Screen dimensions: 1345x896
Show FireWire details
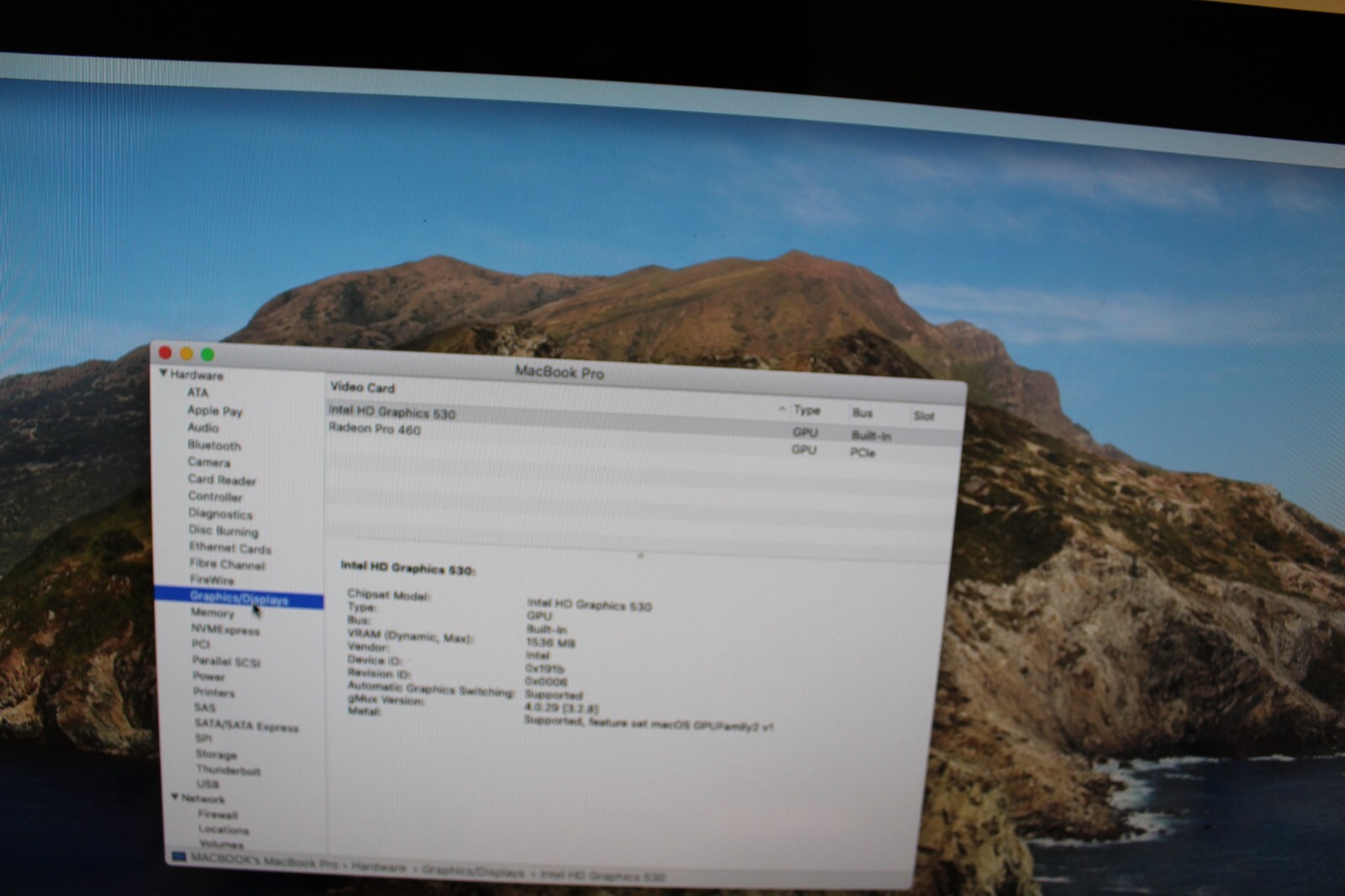tap(212, 580)
